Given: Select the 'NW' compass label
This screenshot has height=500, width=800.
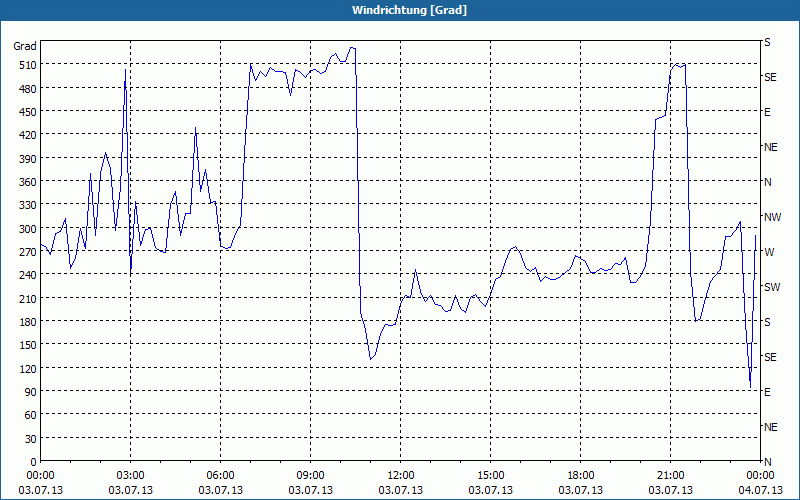Looking at the screenshot, I should pos(772,217).
